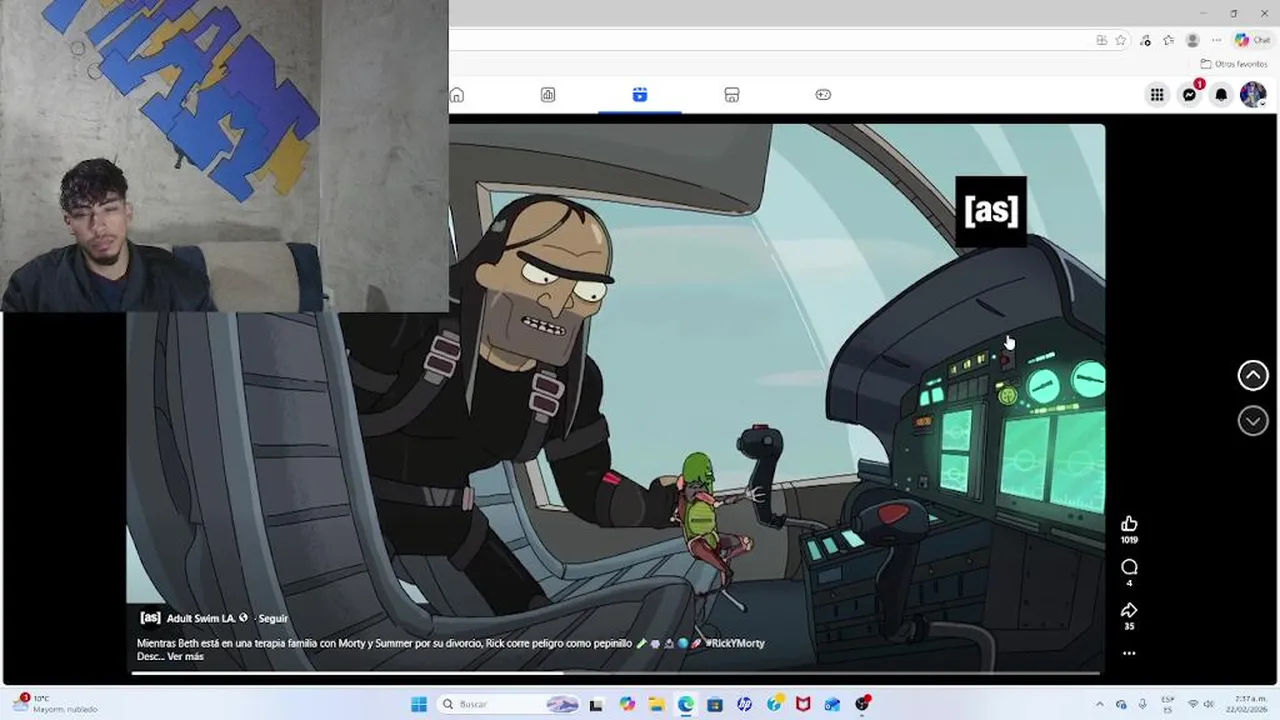Select the Reels video tab
Viewport: 1280px width, 720px height.
(x=640, y=95)
